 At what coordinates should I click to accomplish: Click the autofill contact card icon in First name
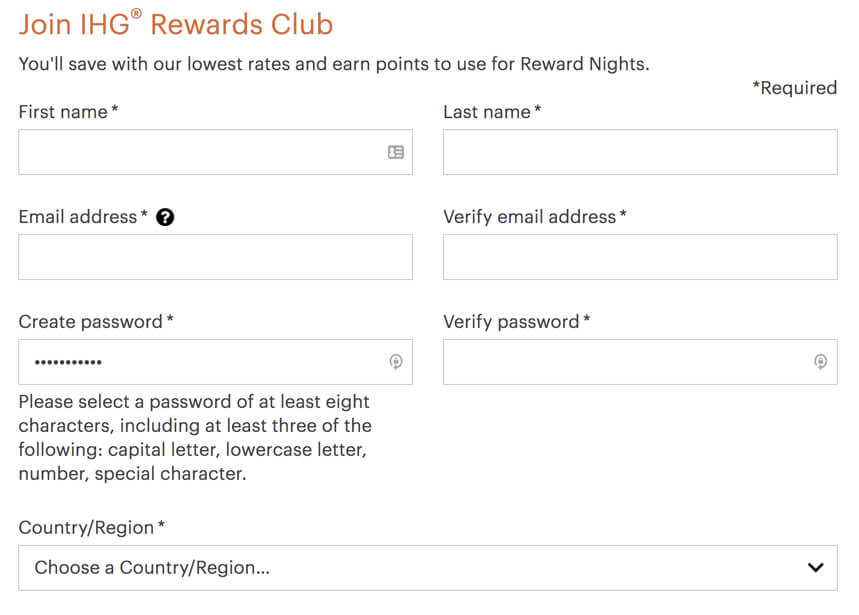[x=396, y=152]
